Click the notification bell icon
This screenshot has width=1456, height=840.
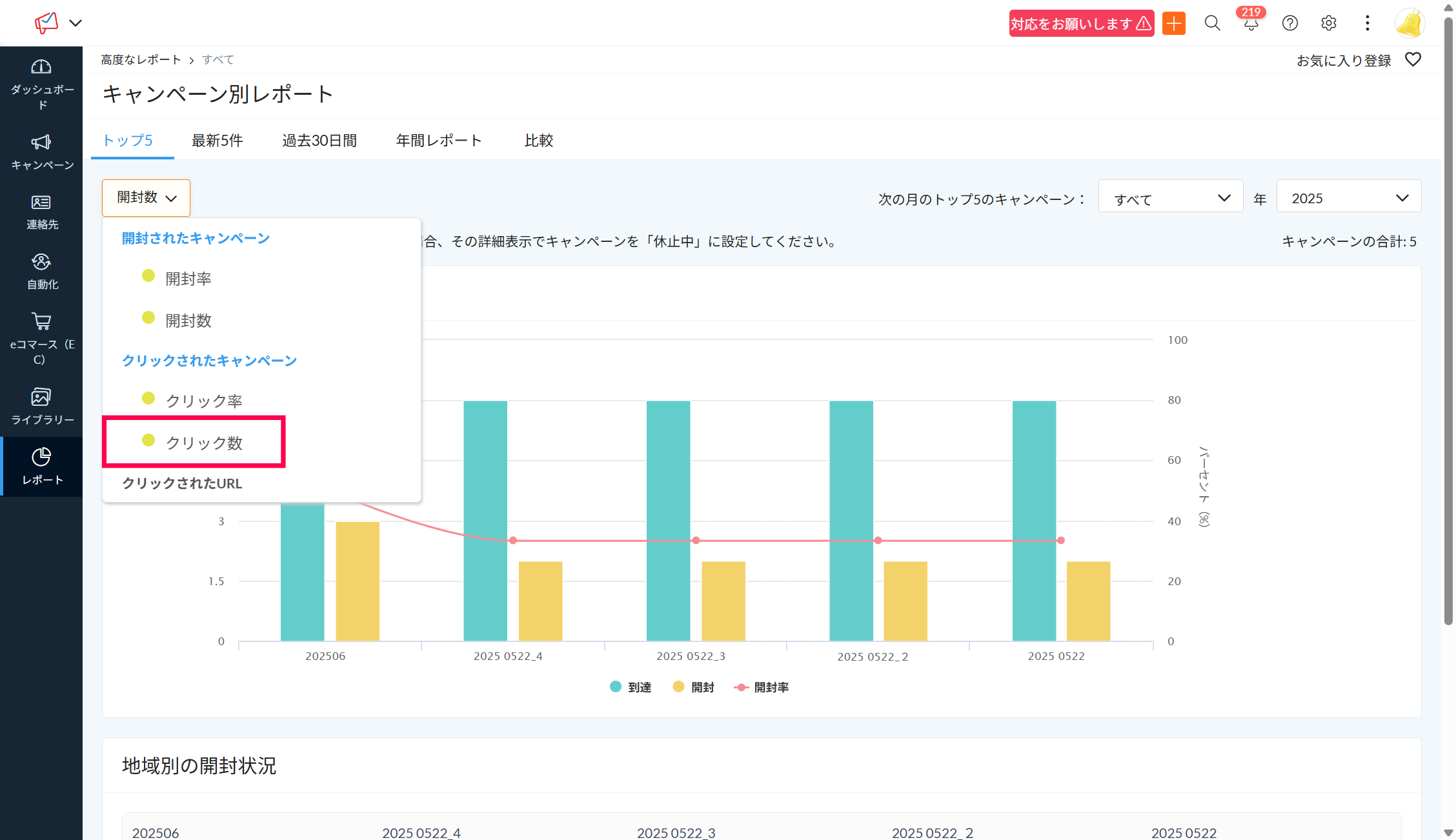(x=1251, y=24)
